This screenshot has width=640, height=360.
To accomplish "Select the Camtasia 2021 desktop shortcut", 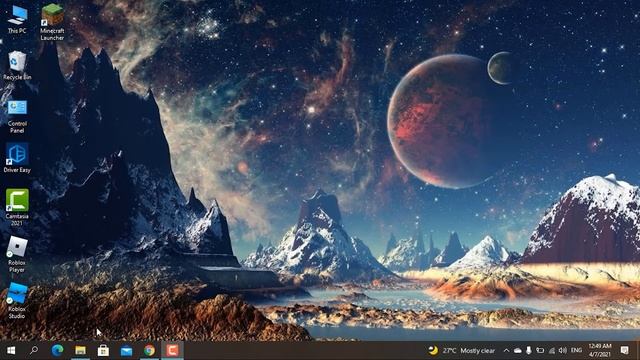I will 17,207.
